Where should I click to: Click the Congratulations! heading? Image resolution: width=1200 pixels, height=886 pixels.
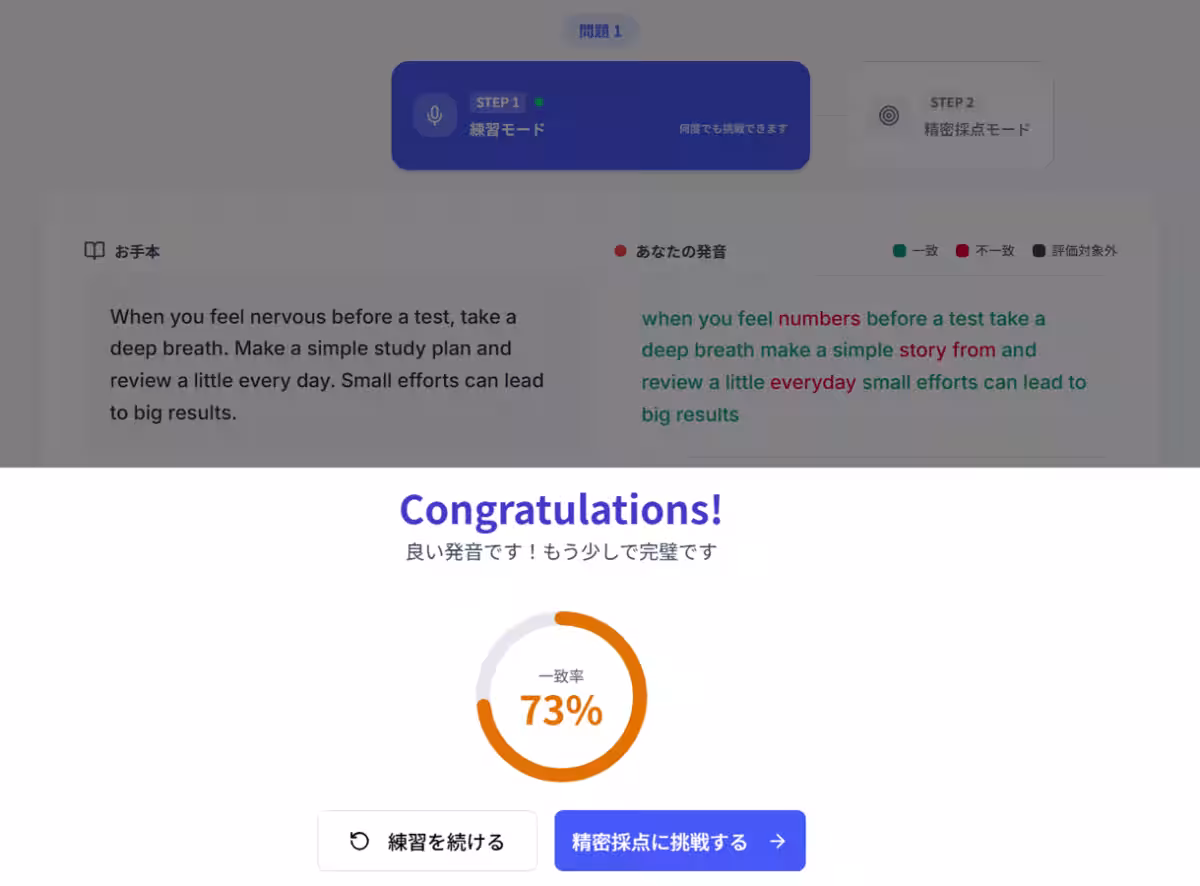point(561,509)
